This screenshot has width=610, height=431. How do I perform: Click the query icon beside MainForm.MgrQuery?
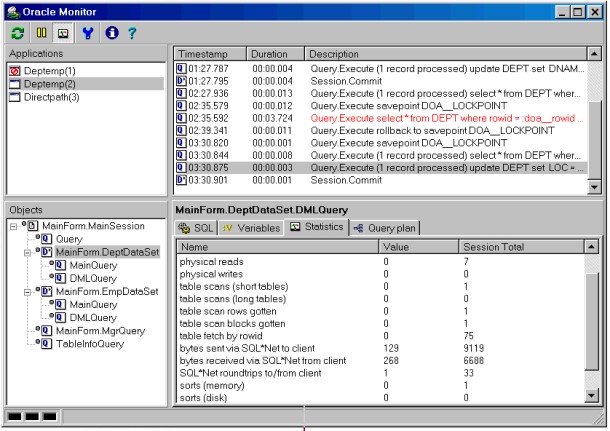click(47, 331)
